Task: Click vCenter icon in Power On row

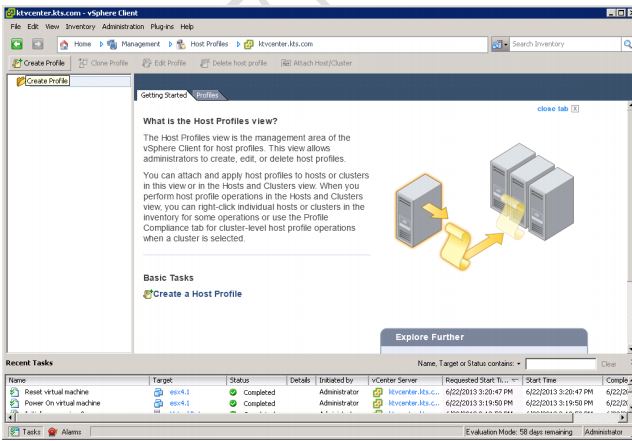Action: click(x=378, y=404)
